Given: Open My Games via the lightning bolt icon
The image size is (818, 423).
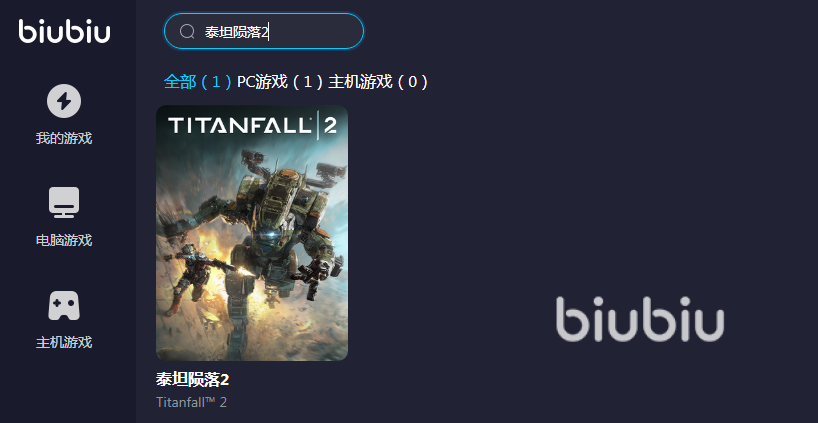Looking at the screenshot, I should point(64,101).
